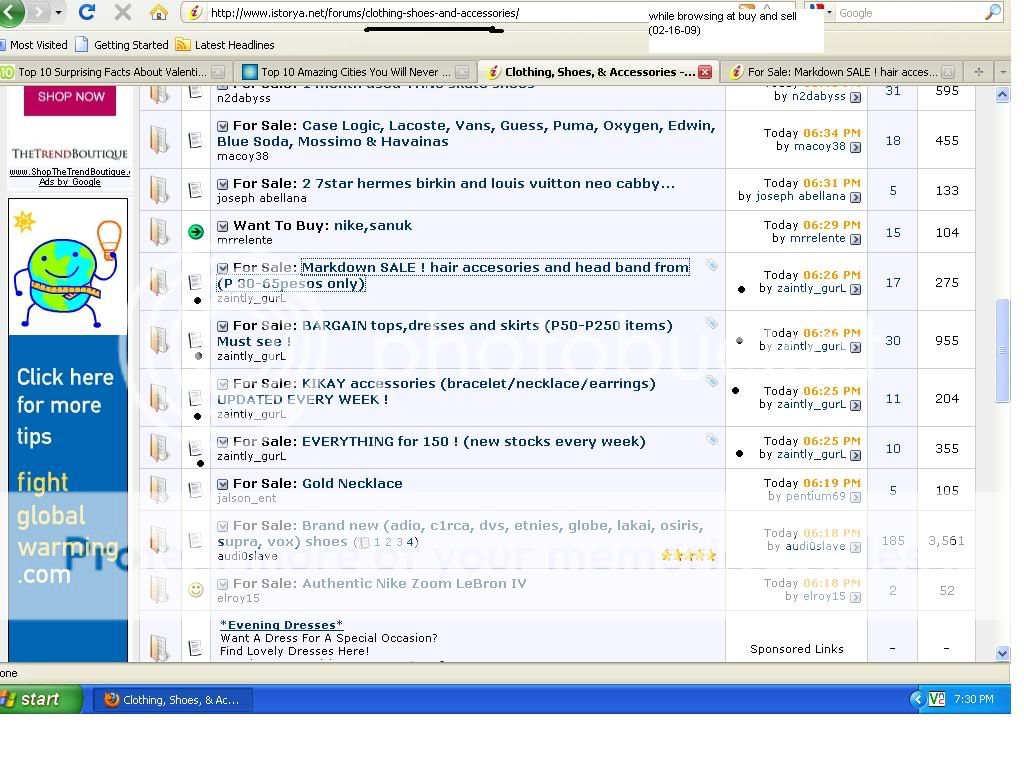The image size is (1024, 768).
Task: Click the tag icon on Markdown SALE thread
Action: (x=711, y=266)
